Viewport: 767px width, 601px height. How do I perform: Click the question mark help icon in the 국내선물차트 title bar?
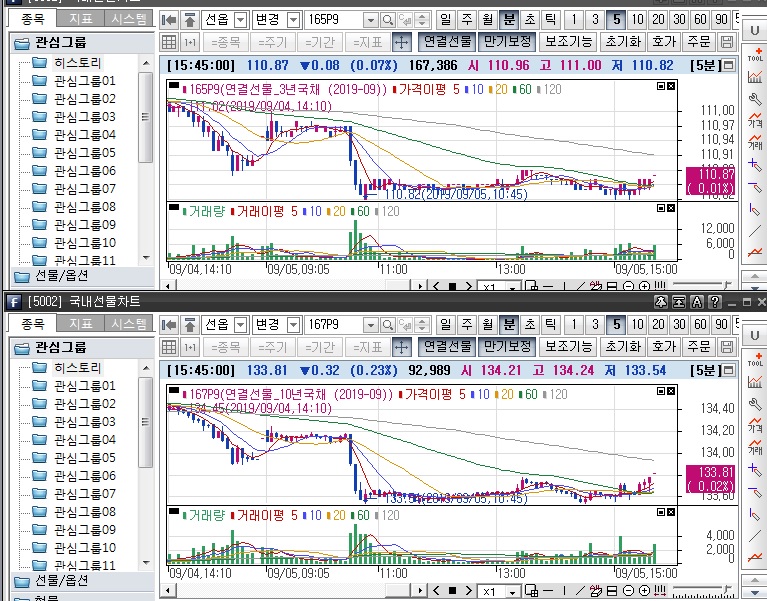coord(715,302)
